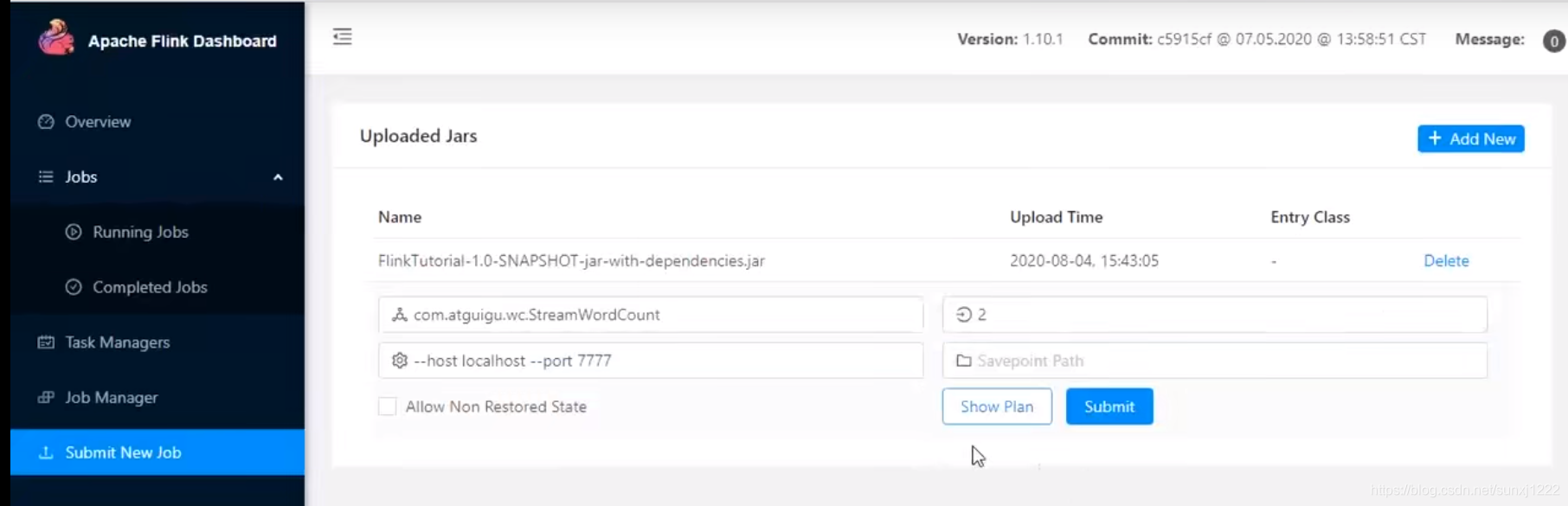Viewport: 1568px width, 506px height.
Task: Click the Allow Non Restored State label
Action: pyautogui.click(x=496, y=407)
